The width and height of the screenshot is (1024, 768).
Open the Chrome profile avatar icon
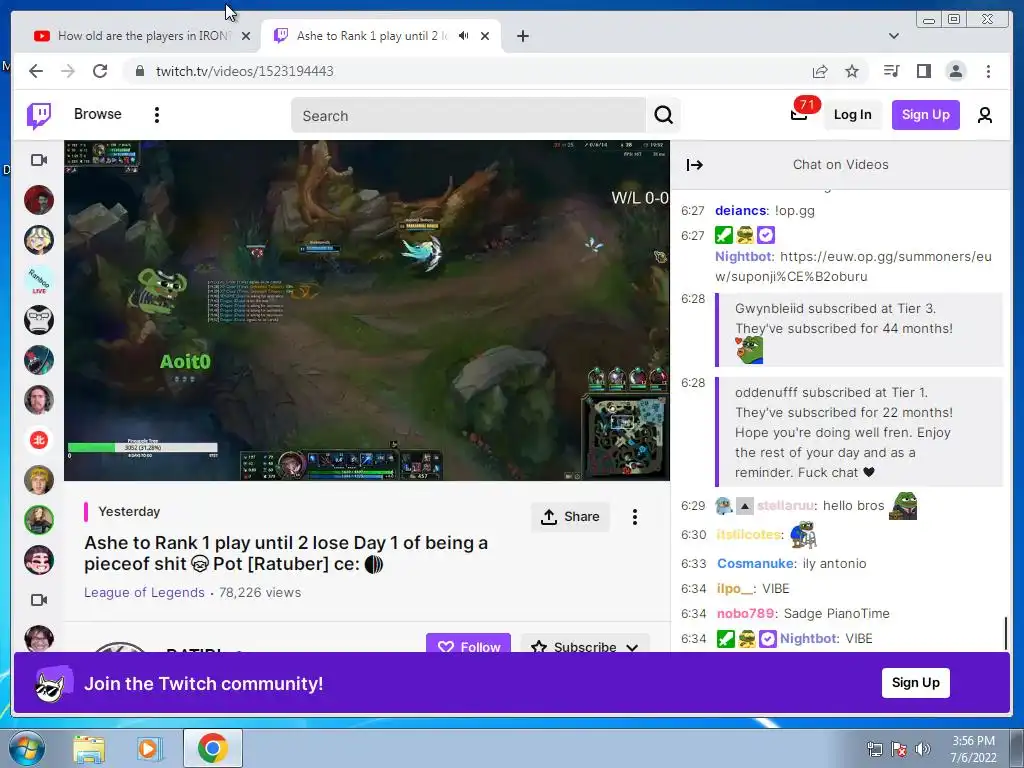(x=955, y=71)
